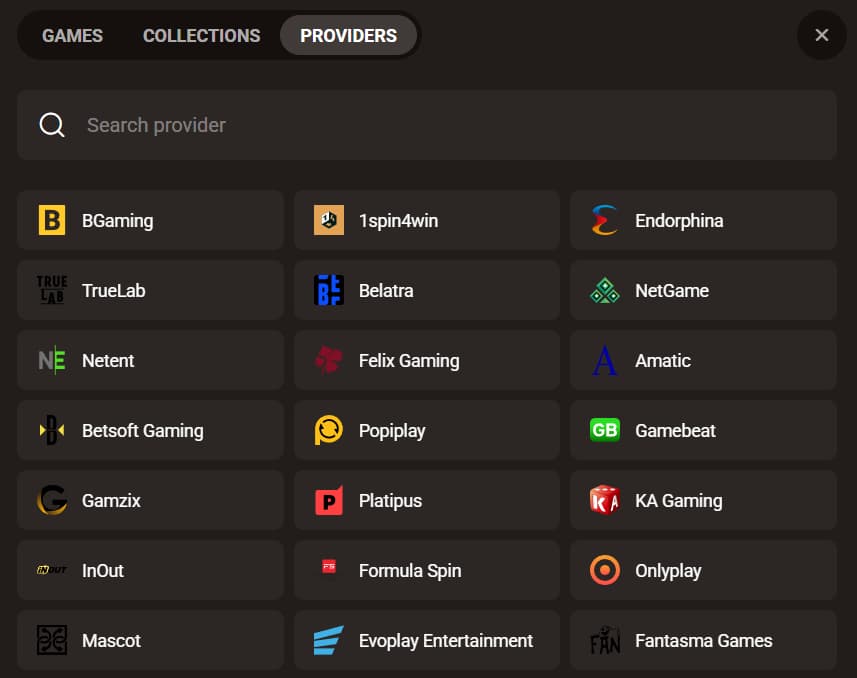The height and width of the screenshot is (678, 857).
Task: Click the KA Gaming dice logo
Action: (x=604, y=500)
